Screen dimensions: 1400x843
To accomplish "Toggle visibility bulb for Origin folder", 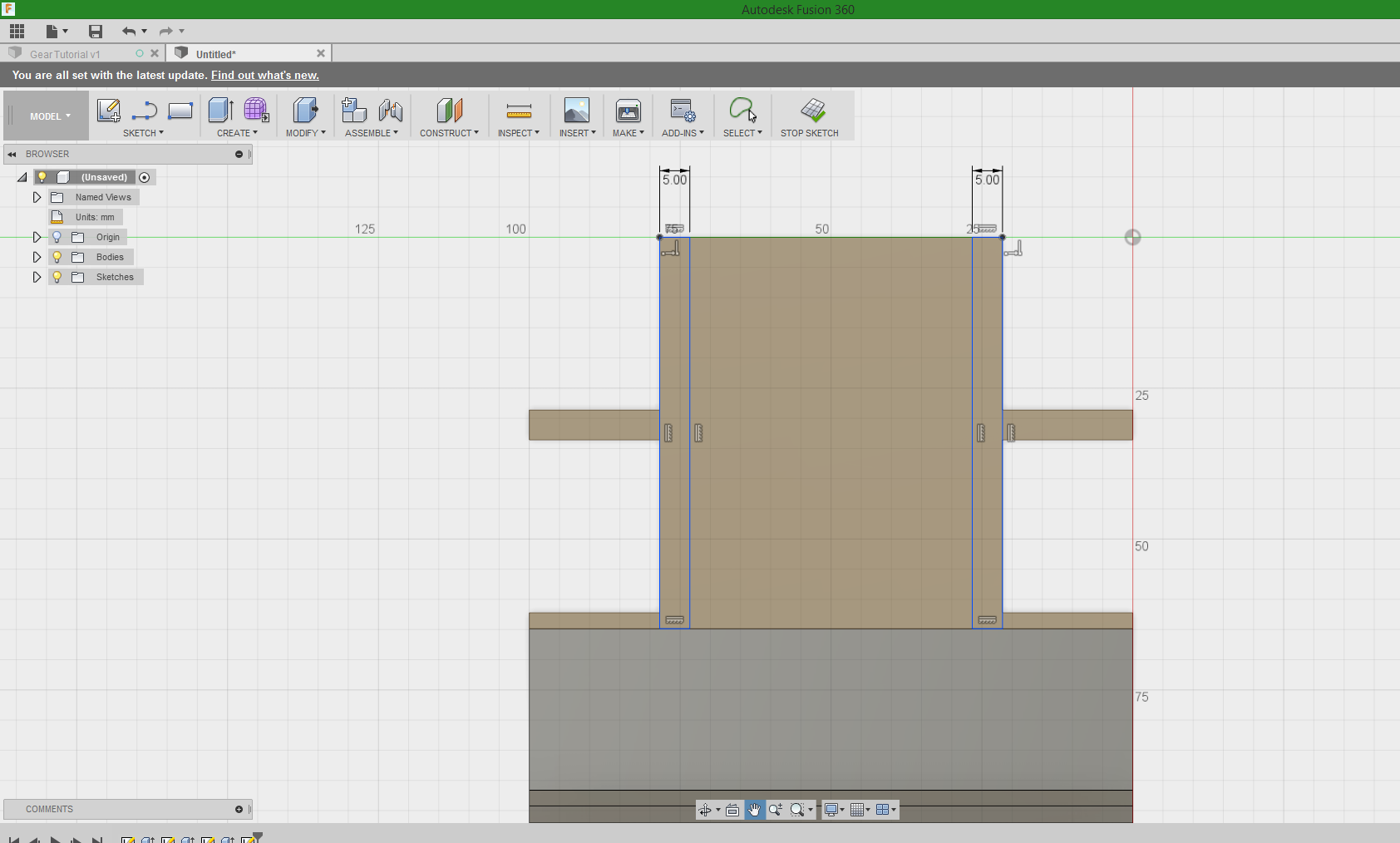I will [57, 237].
